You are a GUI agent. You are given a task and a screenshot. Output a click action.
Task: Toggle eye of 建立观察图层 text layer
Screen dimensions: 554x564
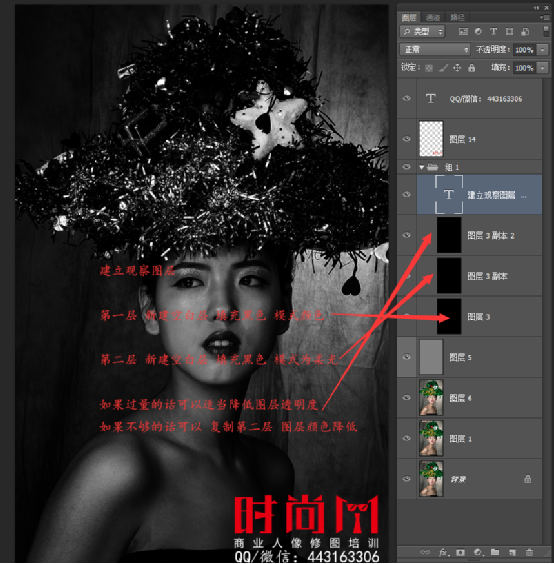[407, 194]
